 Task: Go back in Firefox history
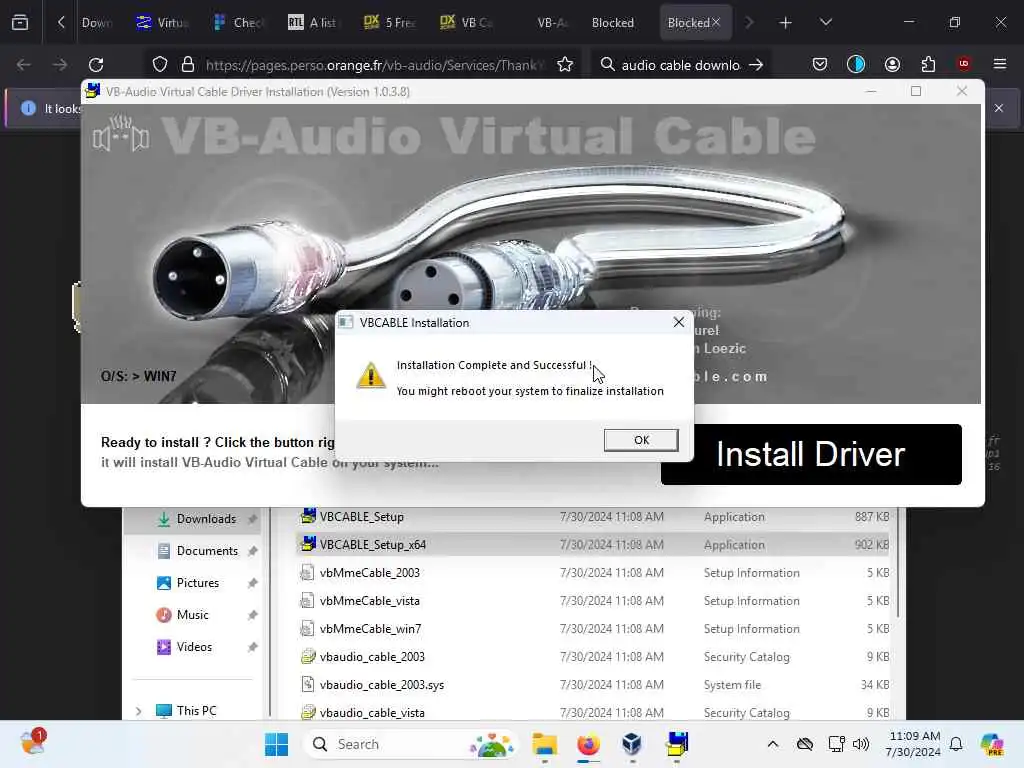pyautogui.click(x=24, y=65)
